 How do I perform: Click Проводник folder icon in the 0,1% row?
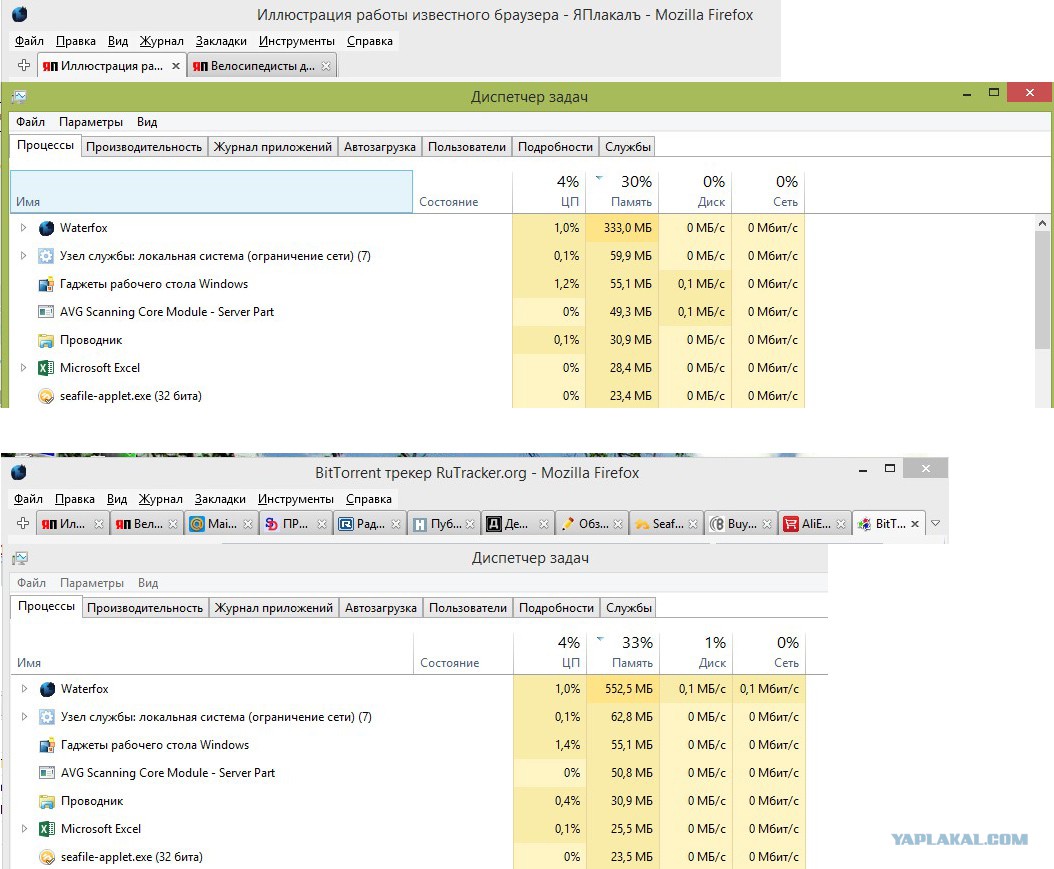pyautogui.click(x=46, y=340)
